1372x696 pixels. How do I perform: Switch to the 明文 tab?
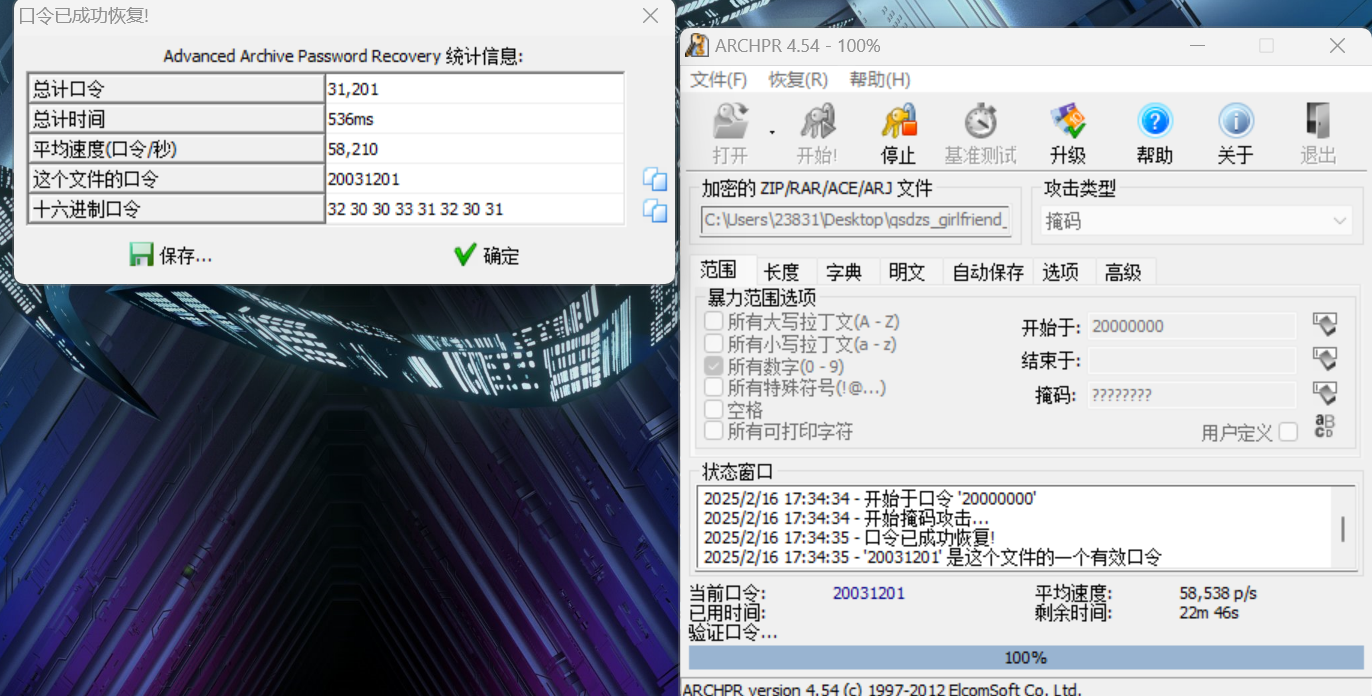click(x=907, y=272)
